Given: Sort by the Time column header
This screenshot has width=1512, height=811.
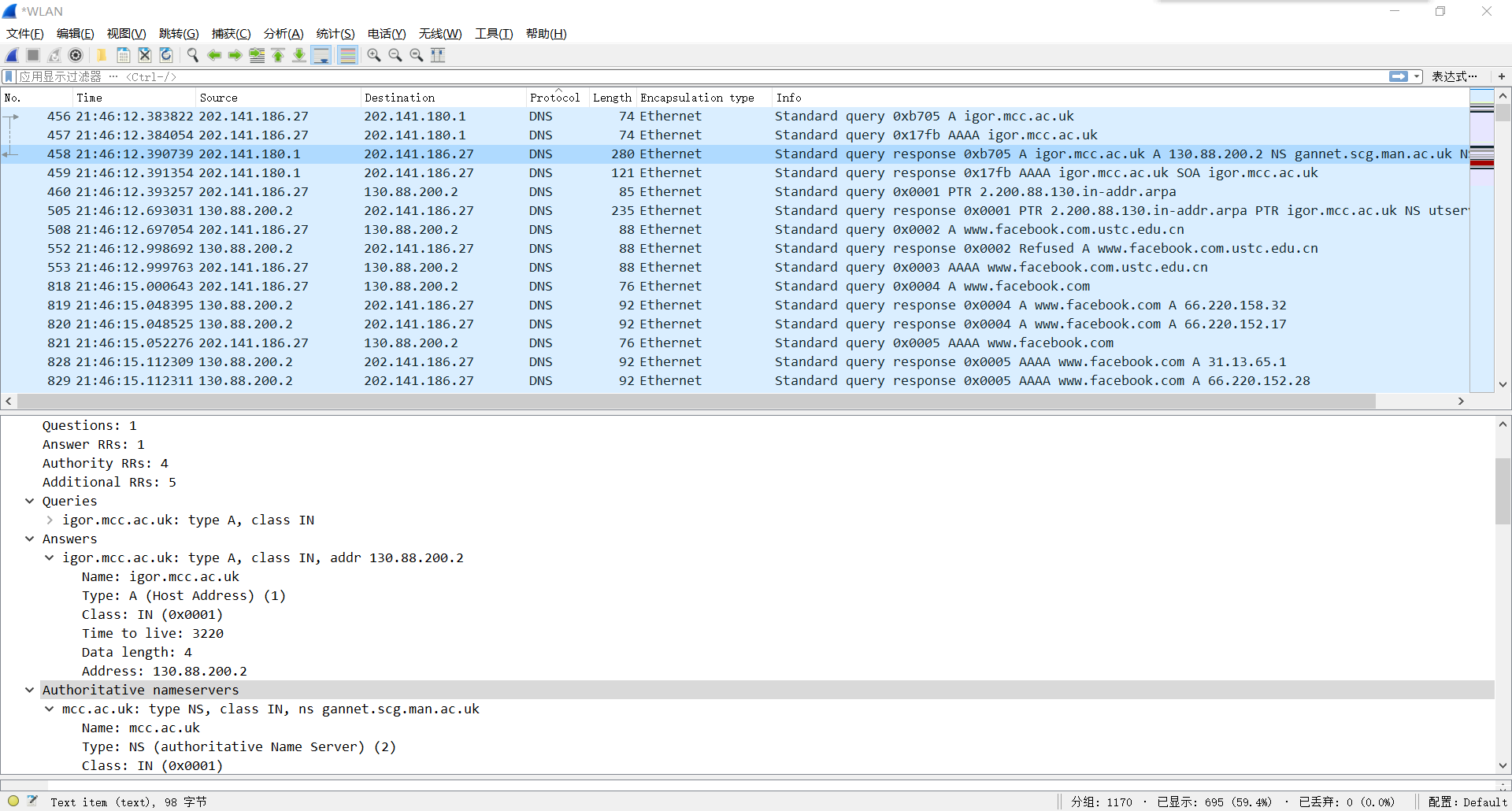Looking at the screenshot, I should tap(134, 98).
